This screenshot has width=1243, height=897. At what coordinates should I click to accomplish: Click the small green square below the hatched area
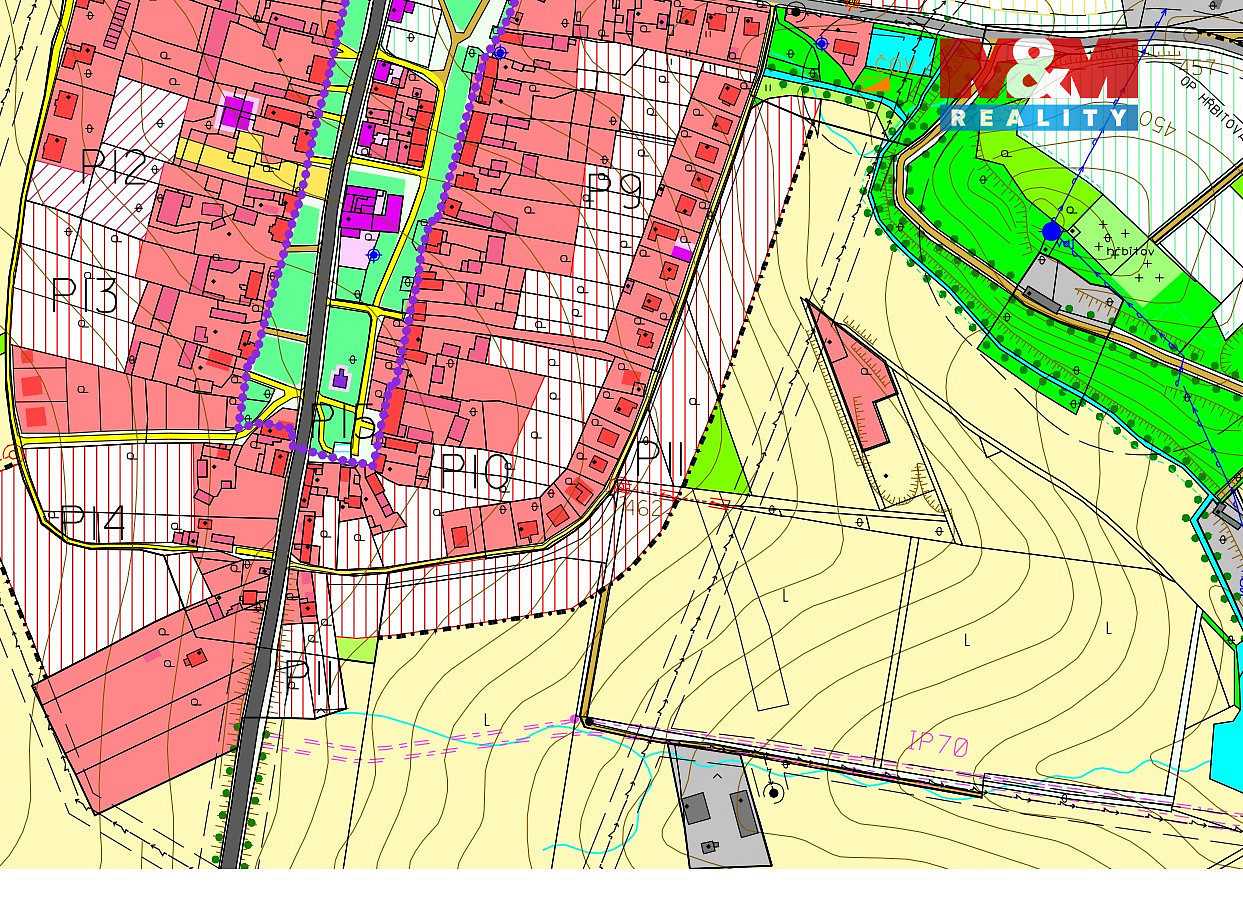tap(356, 648)
